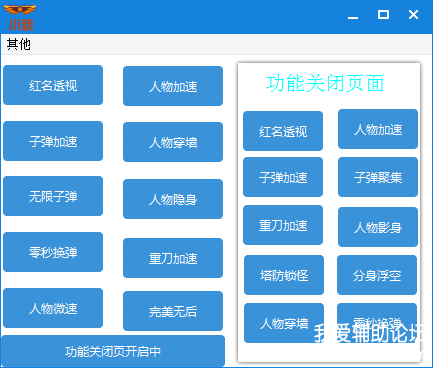The width and height of the screenshot is (433, 368).
Task: Click the 功能关闭页开启中 wide button
Action: 113,351
